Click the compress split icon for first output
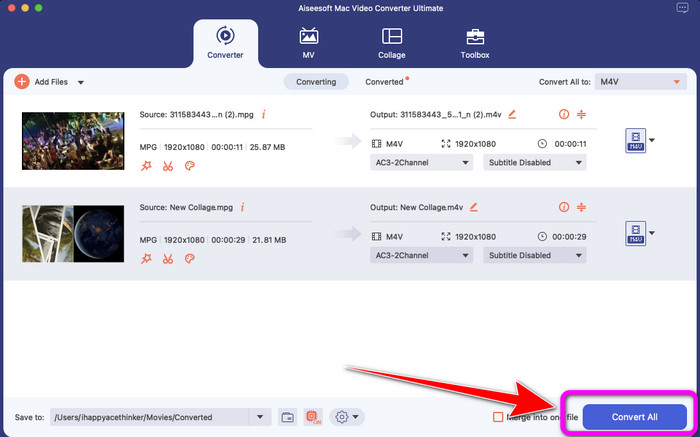The image size is (700, 437). coord(582,114)
